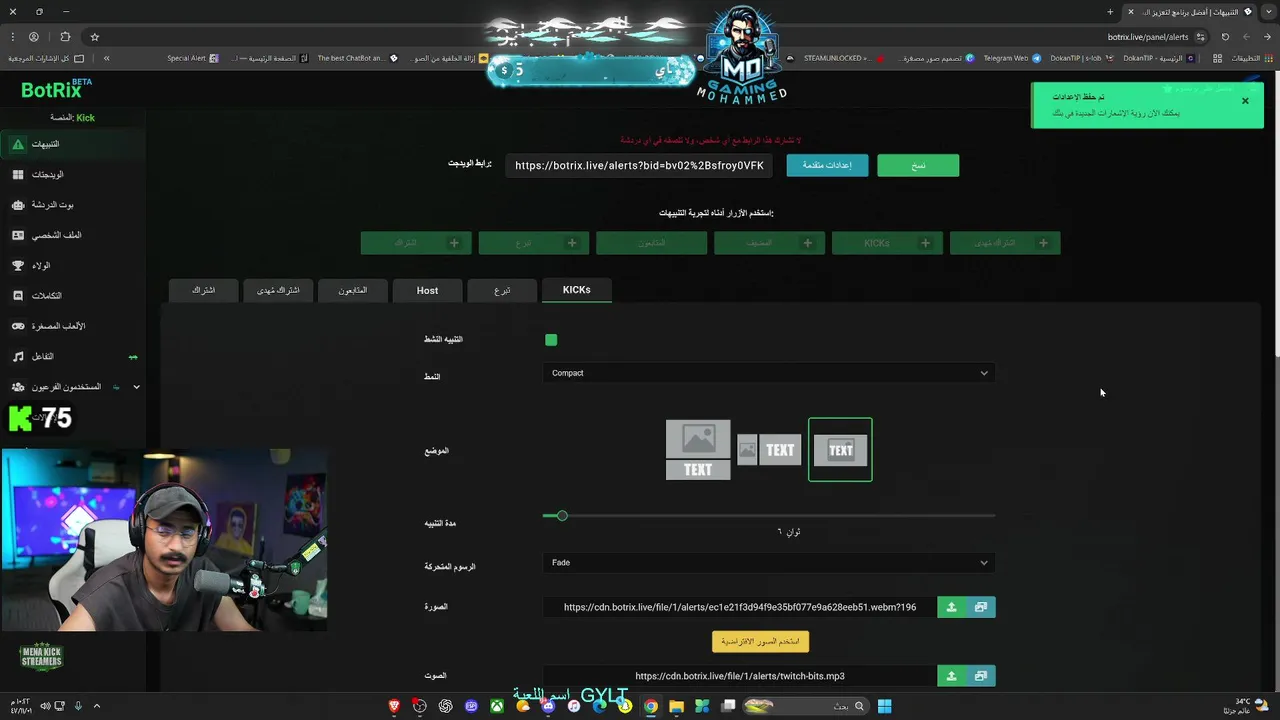Select text-only layout option

pos(840,450)
